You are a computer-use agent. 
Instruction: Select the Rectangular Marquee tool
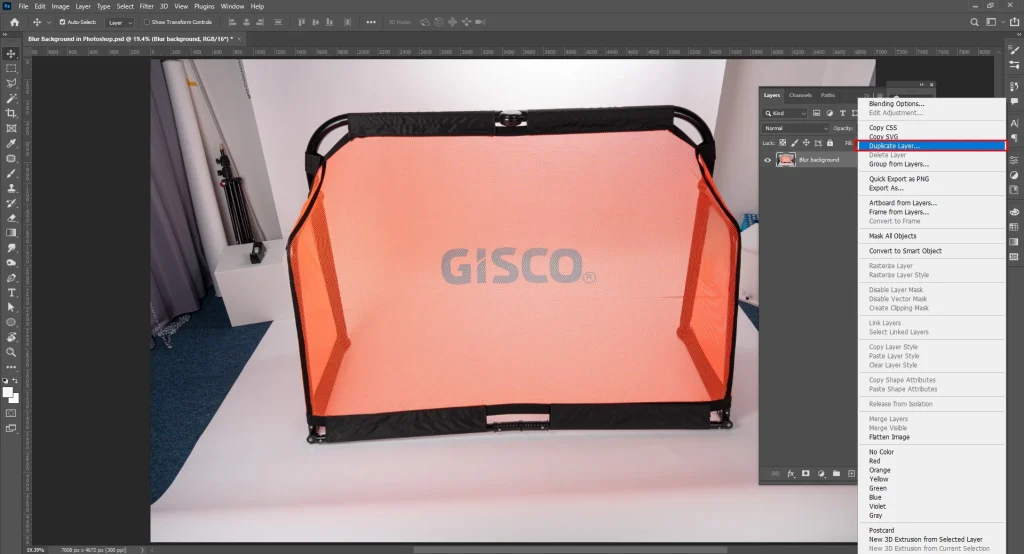tap(11, 68)
